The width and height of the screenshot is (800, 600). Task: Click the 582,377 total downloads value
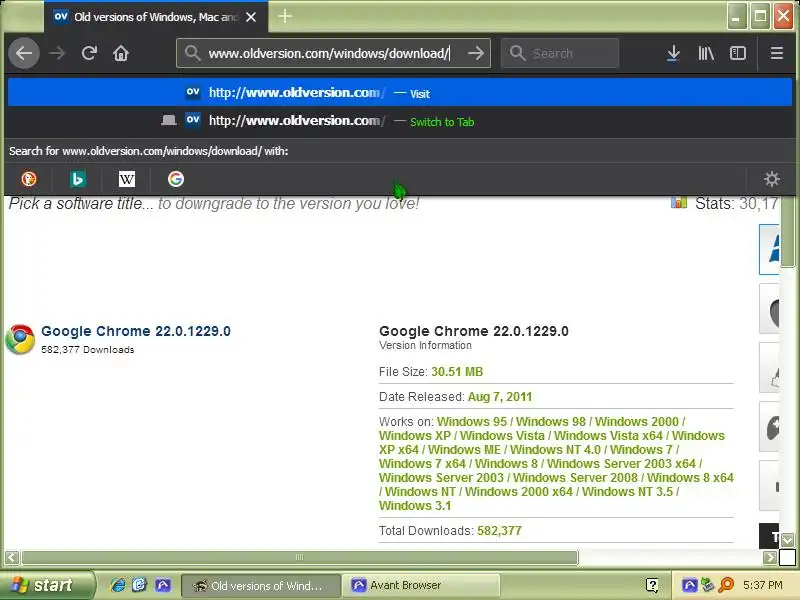(499, 531)
